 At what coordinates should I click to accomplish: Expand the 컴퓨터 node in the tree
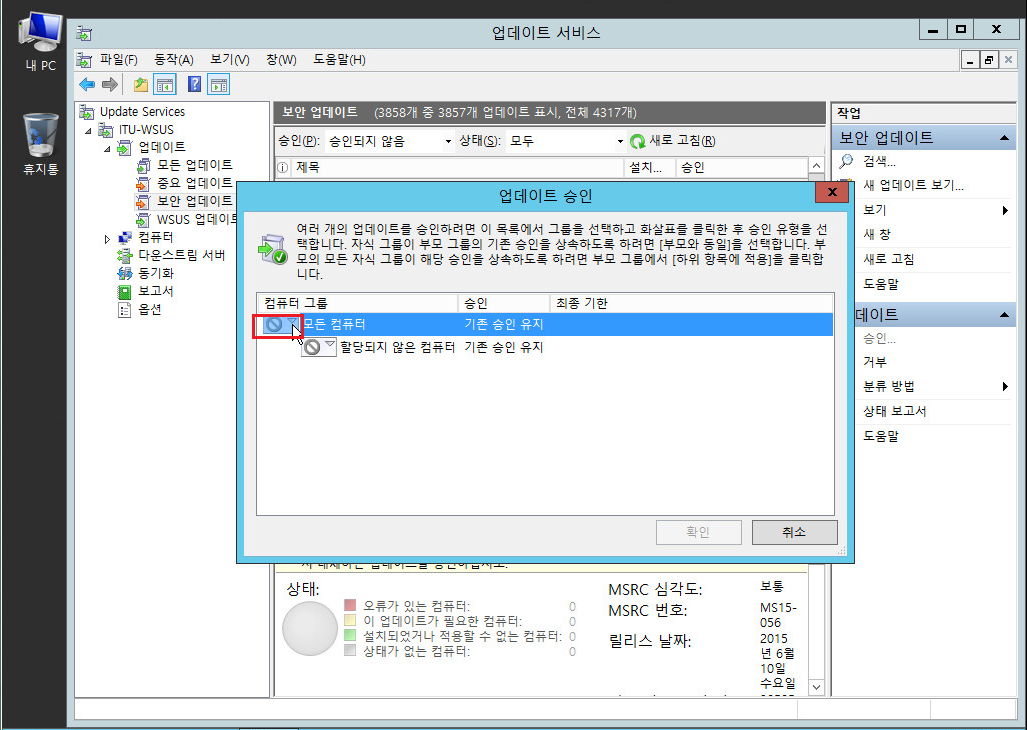pyautogui.click(x=108, y=238)
